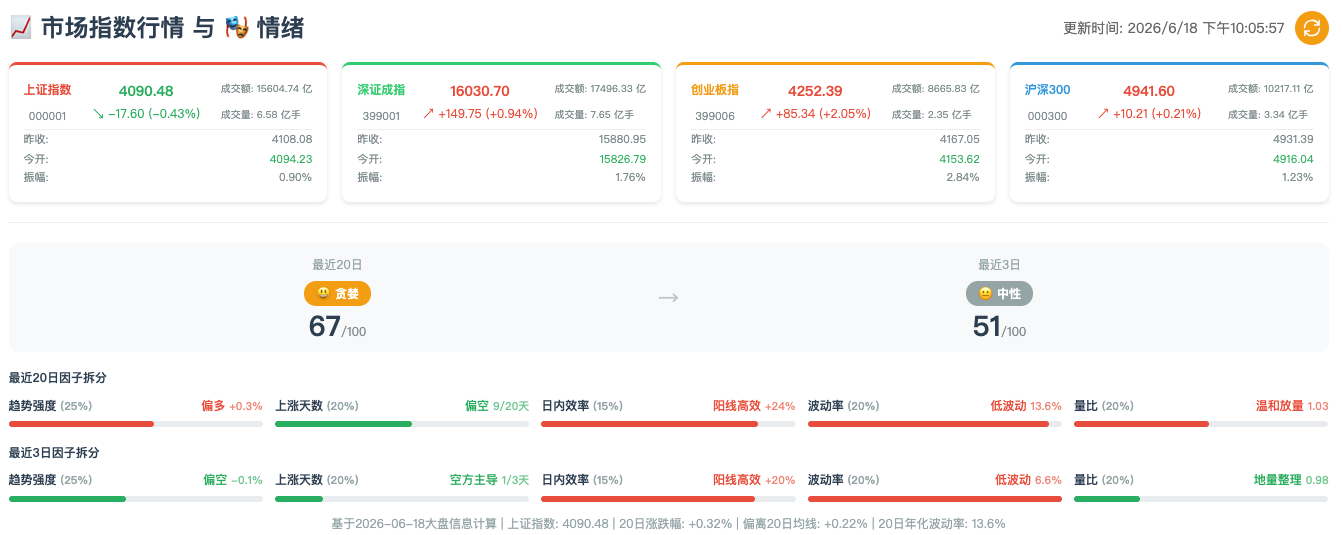Viewport: 1342px width, 535px height.
Task: Click the change value +10.21 (+0.21%)
Action: pyautogui.click(x=1149, y=114)
